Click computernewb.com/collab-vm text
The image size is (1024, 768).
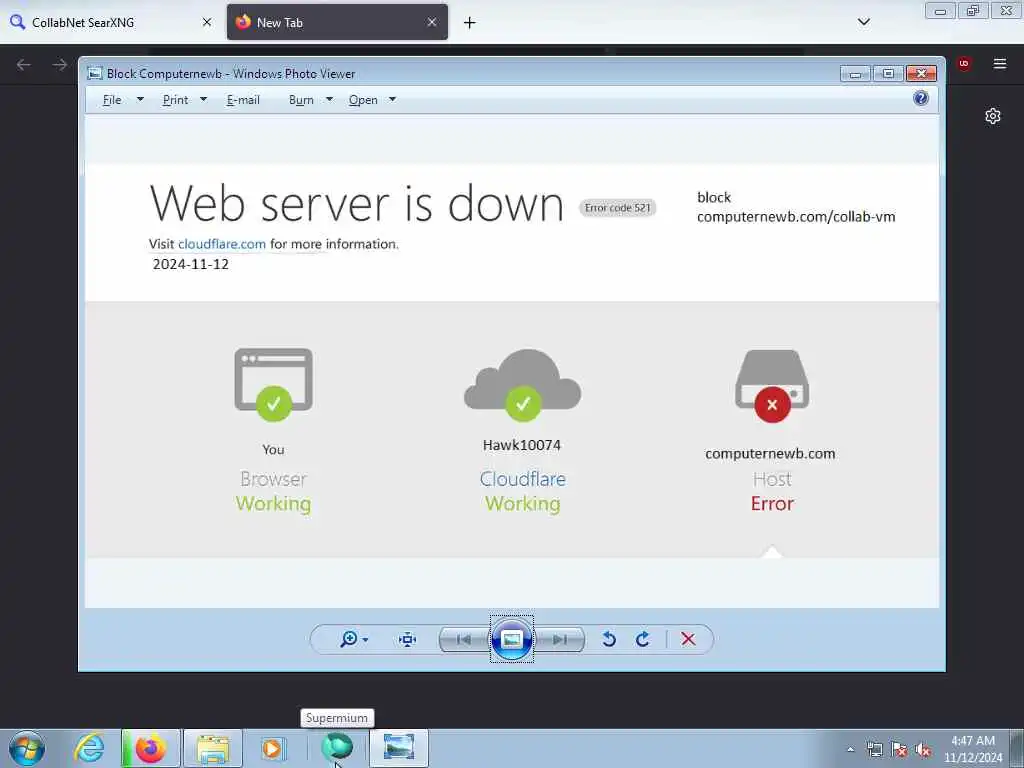click(796, 217)
